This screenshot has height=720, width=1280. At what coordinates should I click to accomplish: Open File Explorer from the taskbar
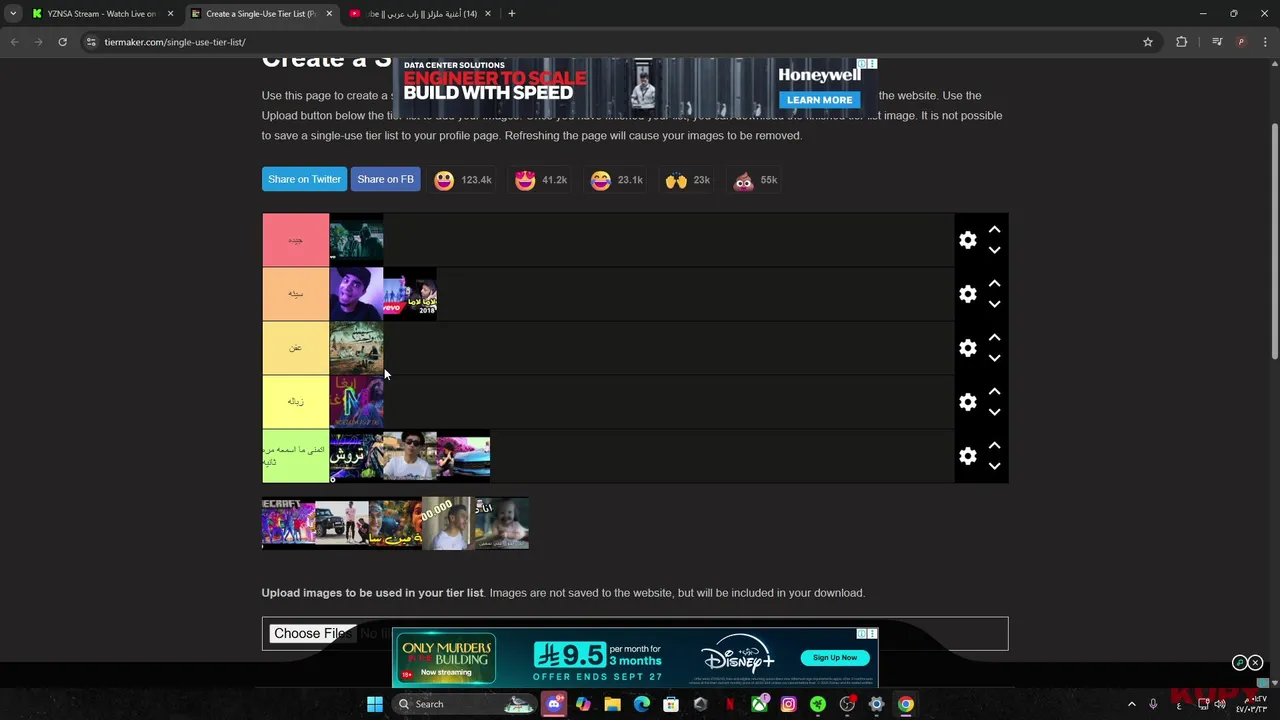612,704
